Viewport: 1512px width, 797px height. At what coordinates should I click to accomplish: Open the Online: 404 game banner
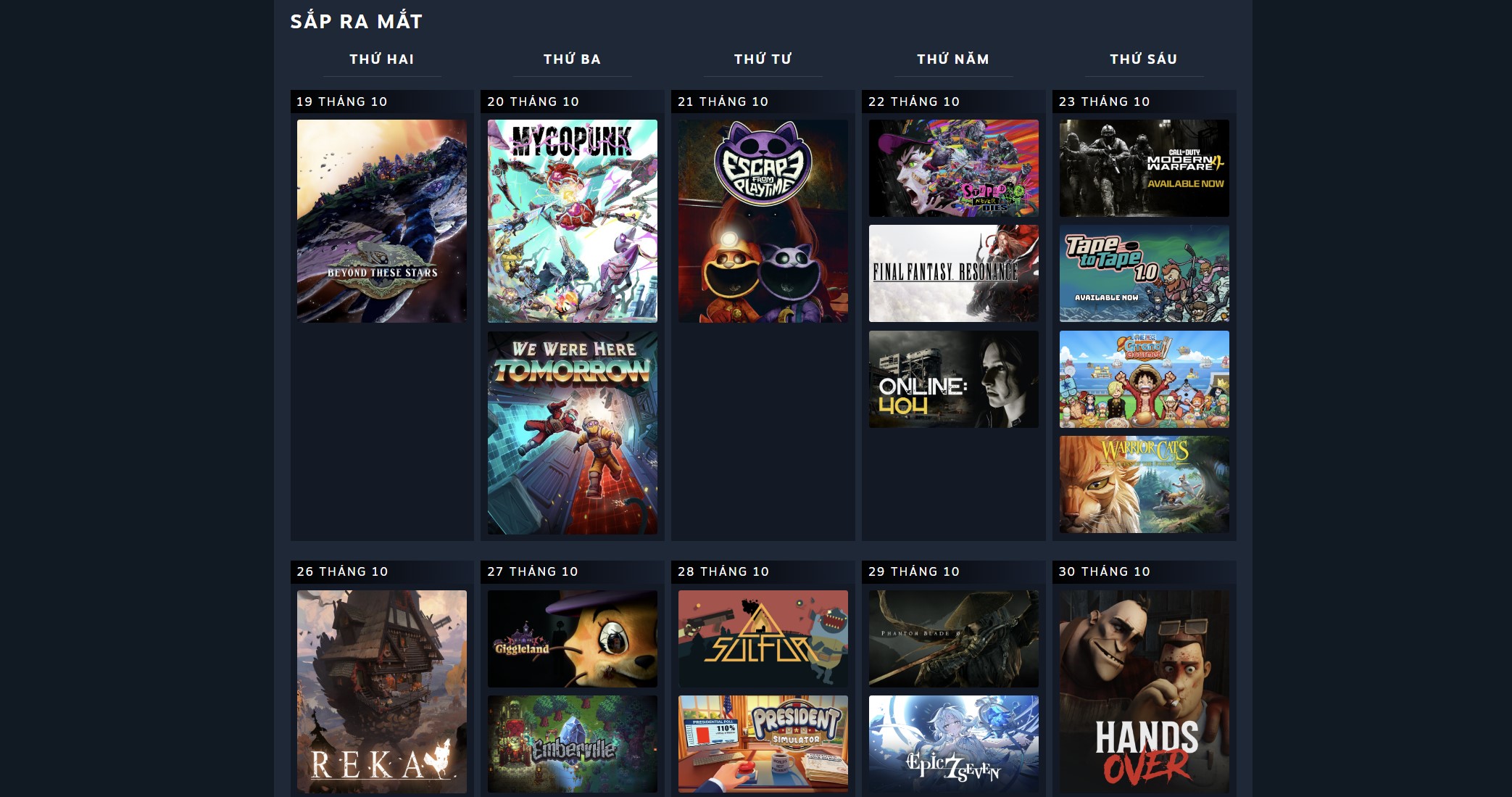(954, 379)
